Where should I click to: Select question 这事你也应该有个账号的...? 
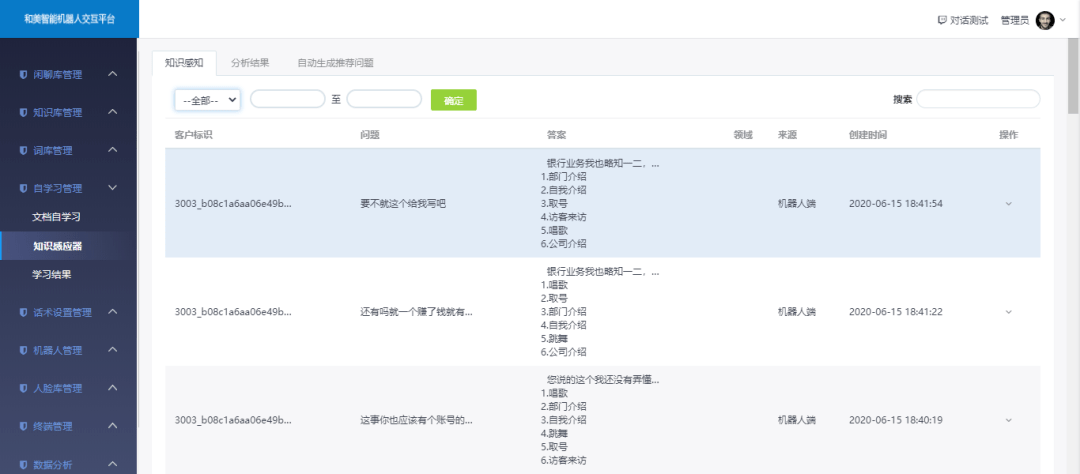coord(417,420)
